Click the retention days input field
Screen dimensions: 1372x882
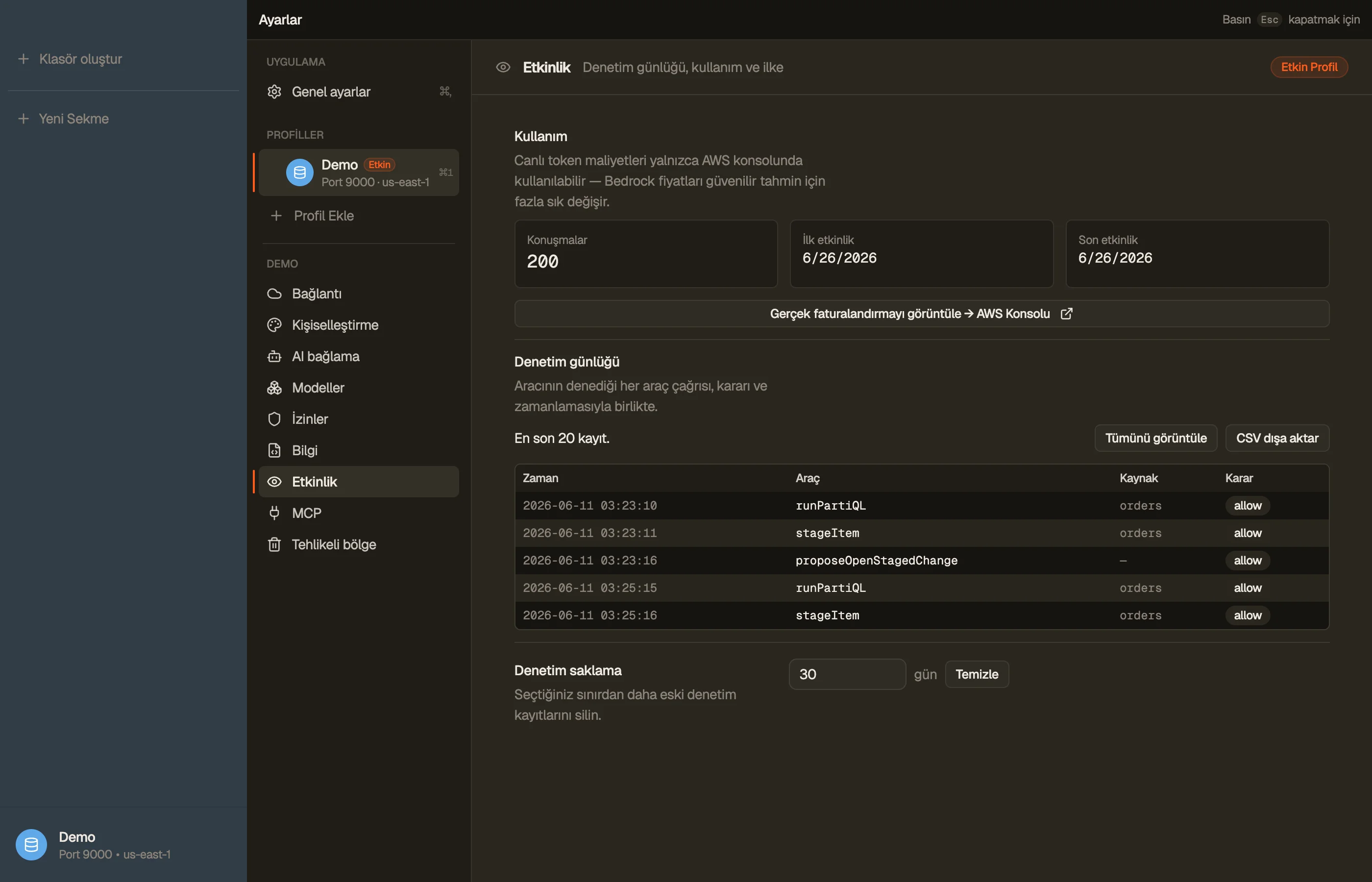[847, 674]
